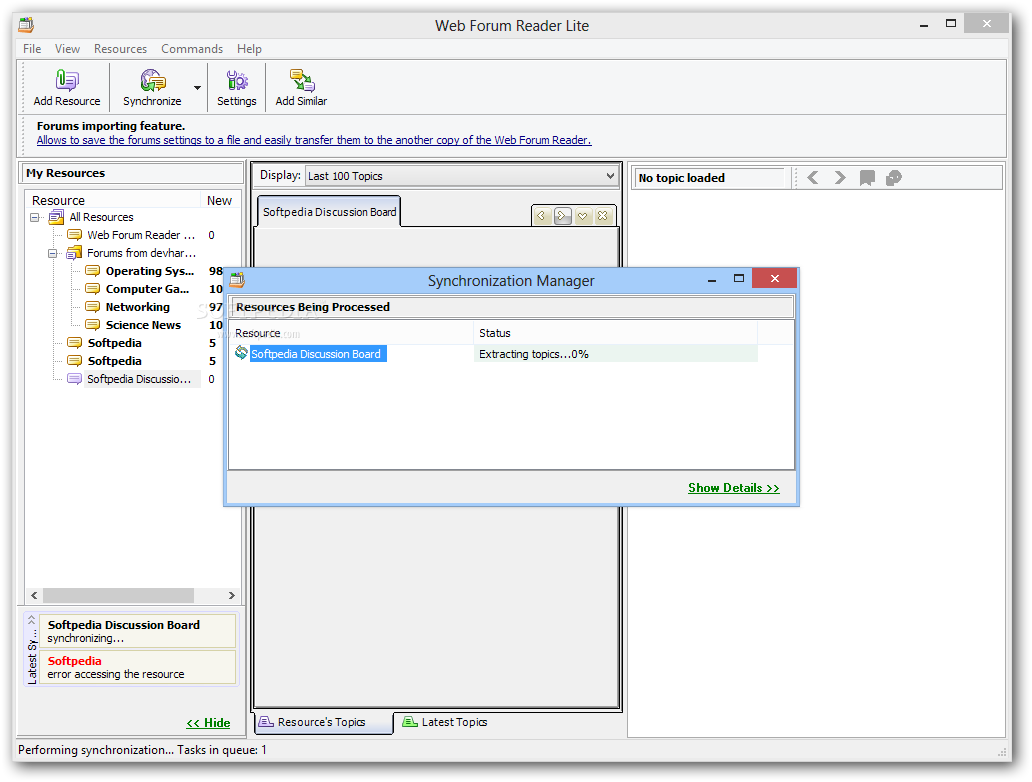Open Softpedia error accessing resource notice
Viewport: 1032px width, 782px height.
click(138, 667)
